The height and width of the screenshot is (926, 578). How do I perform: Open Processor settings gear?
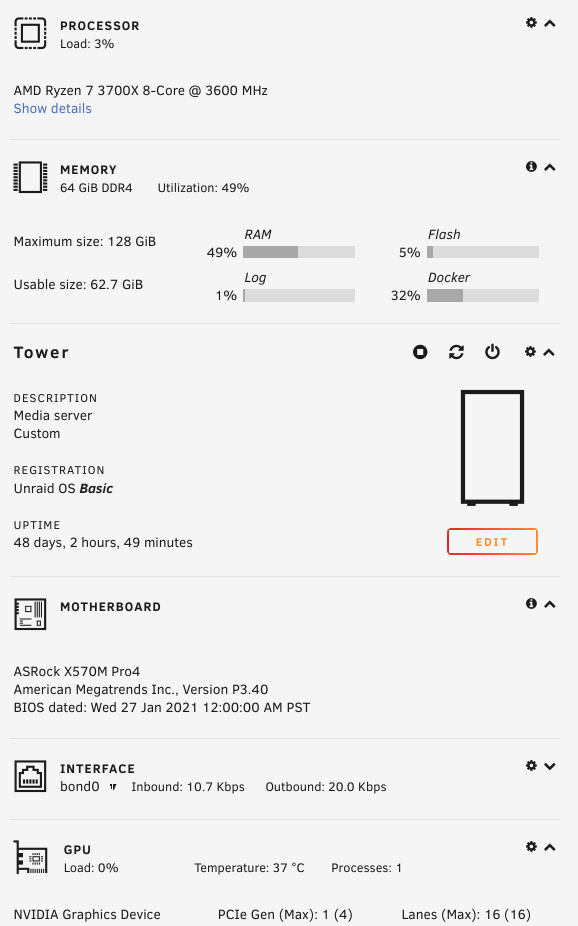[x=531, y=23]
